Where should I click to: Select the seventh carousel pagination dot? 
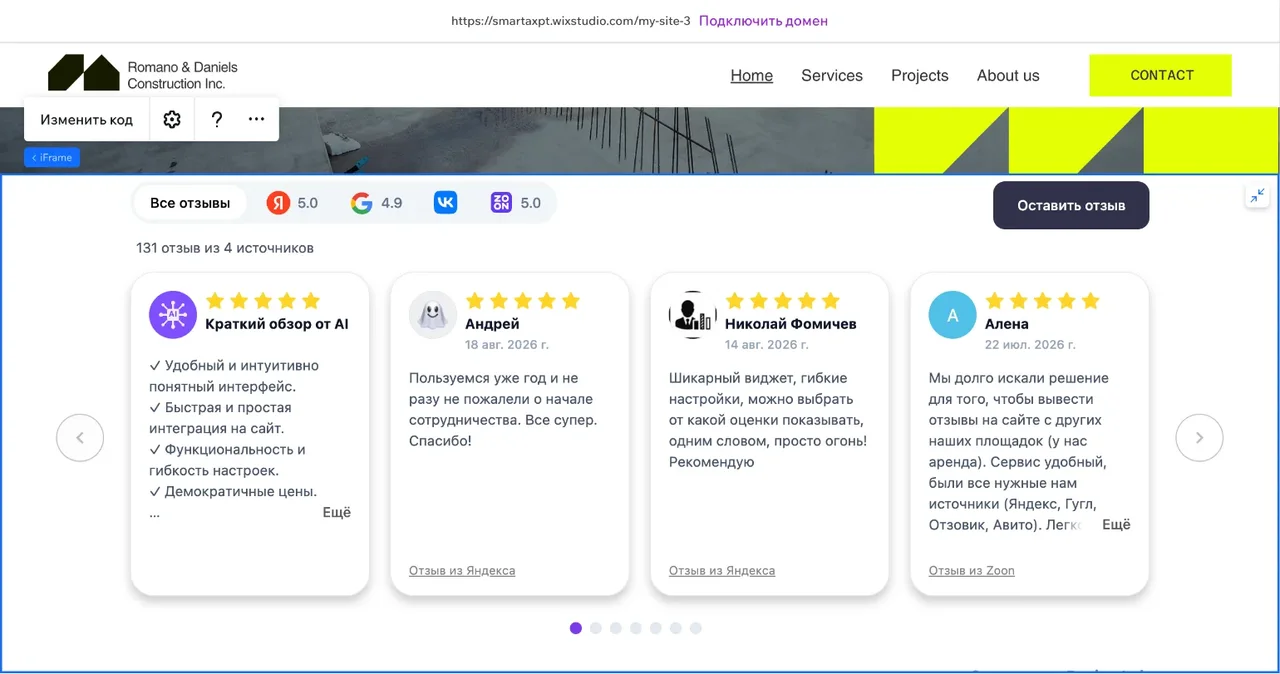(696, 628)
